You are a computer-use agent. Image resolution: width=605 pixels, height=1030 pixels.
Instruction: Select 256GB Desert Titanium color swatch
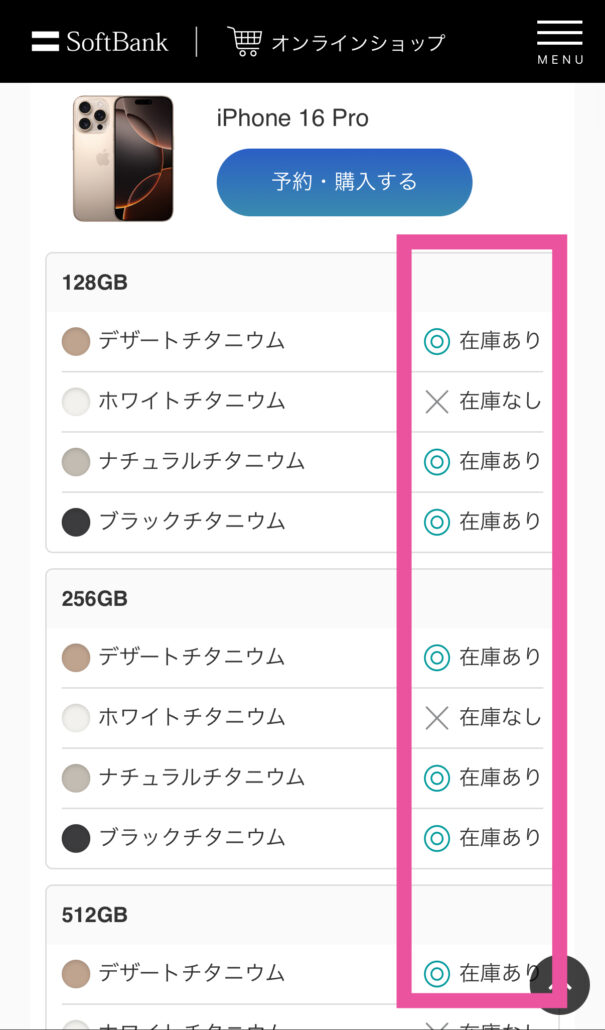coord(76,658)
